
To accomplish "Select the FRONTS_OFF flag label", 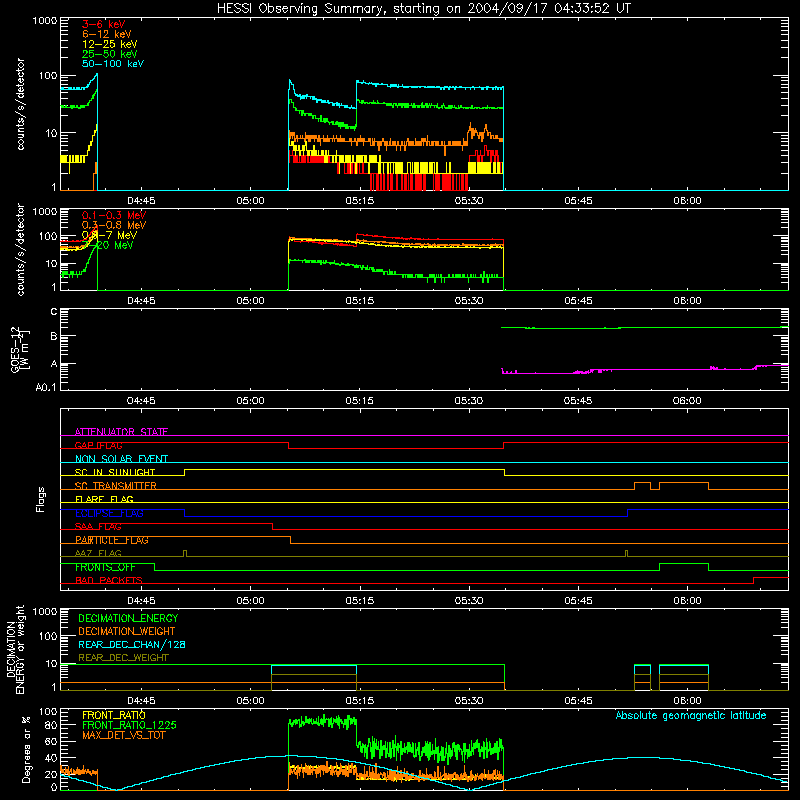I will pos(105,567).
